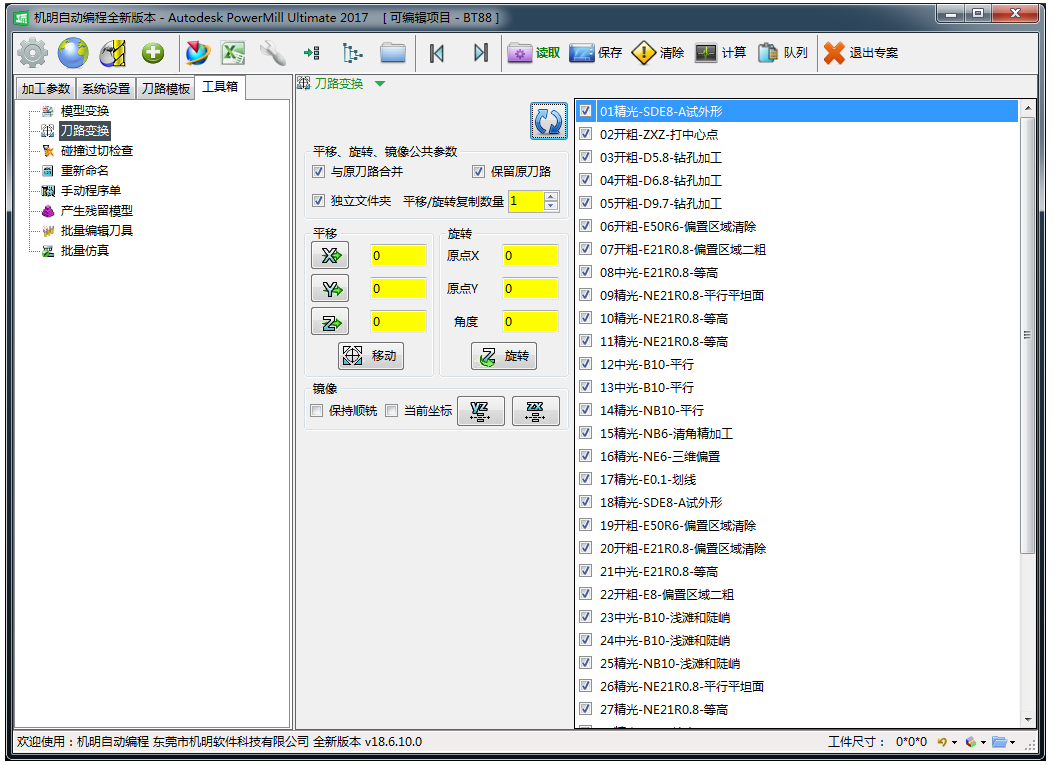Go to last item with skip-forward icon
The image size is (1055, 765).
coord(480,52)
